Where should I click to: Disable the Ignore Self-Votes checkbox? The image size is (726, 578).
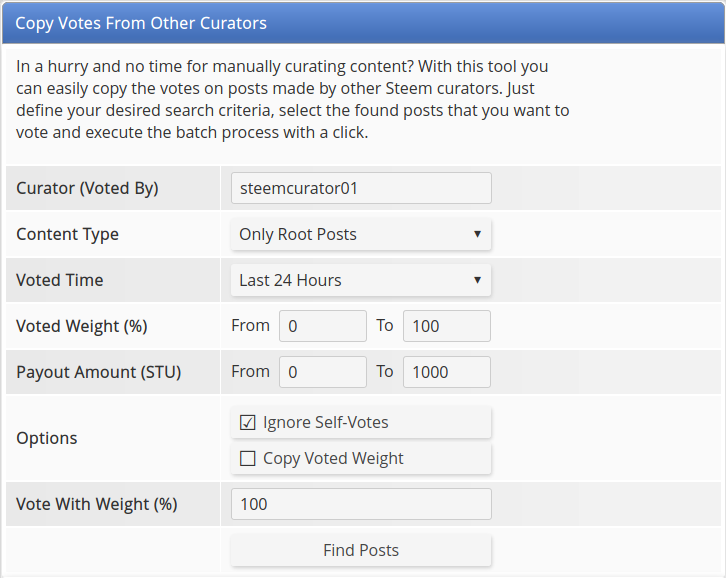(248, 423)
